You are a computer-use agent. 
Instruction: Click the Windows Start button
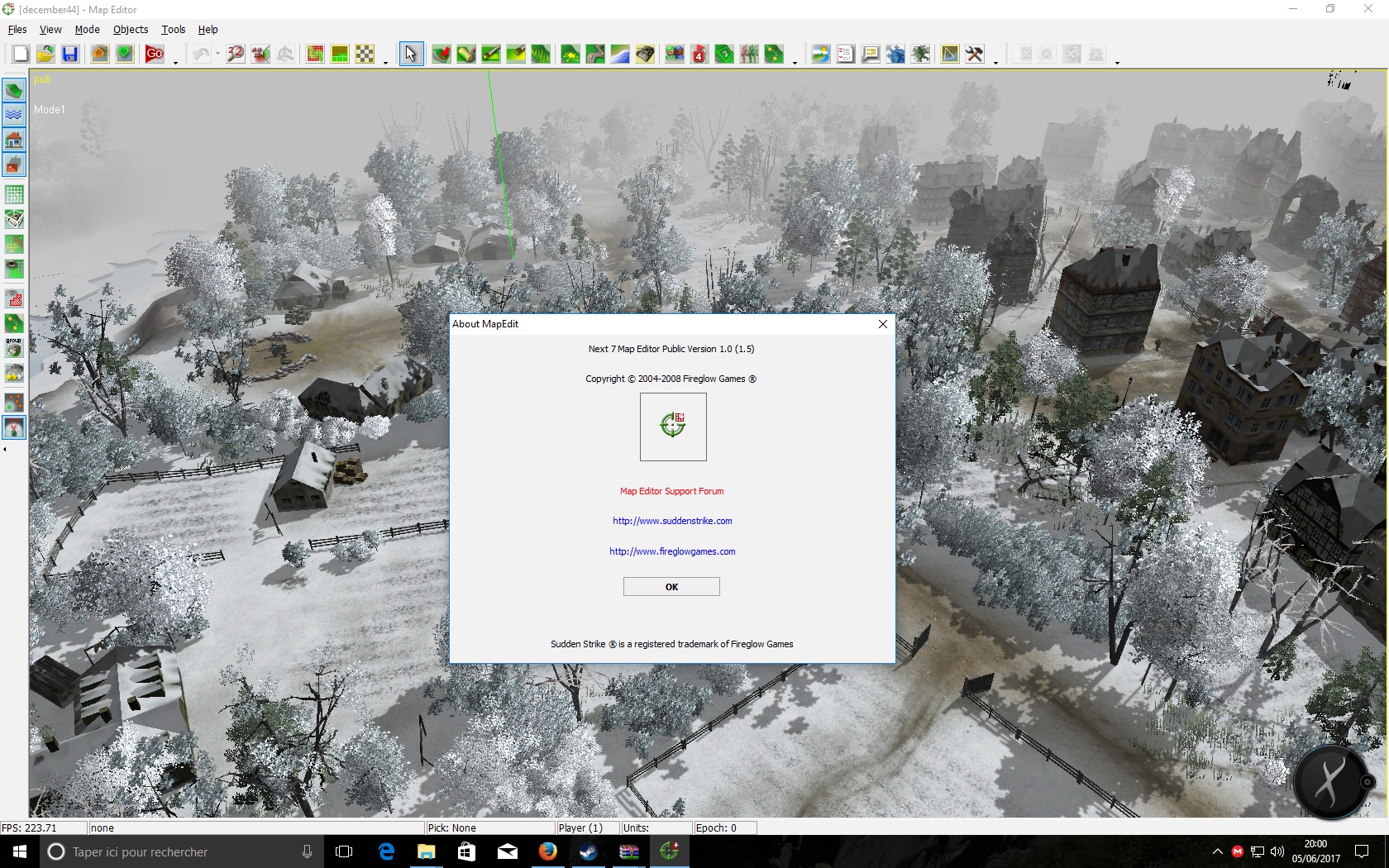click(x=20, y=851)
